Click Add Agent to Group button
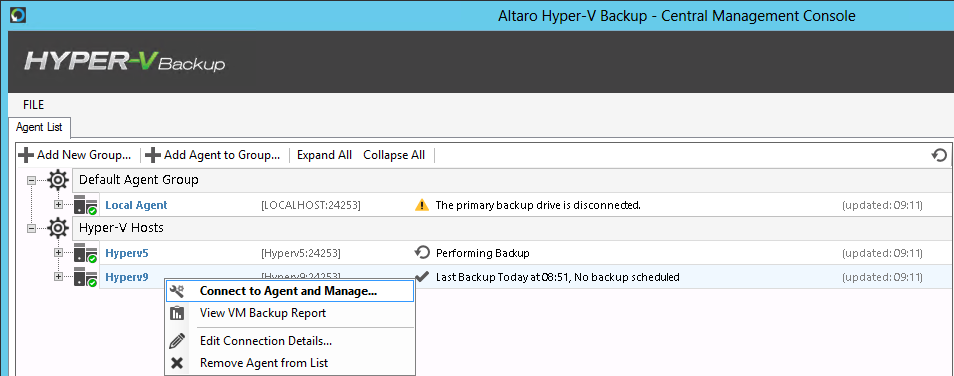954x376 pixels. 212,155
